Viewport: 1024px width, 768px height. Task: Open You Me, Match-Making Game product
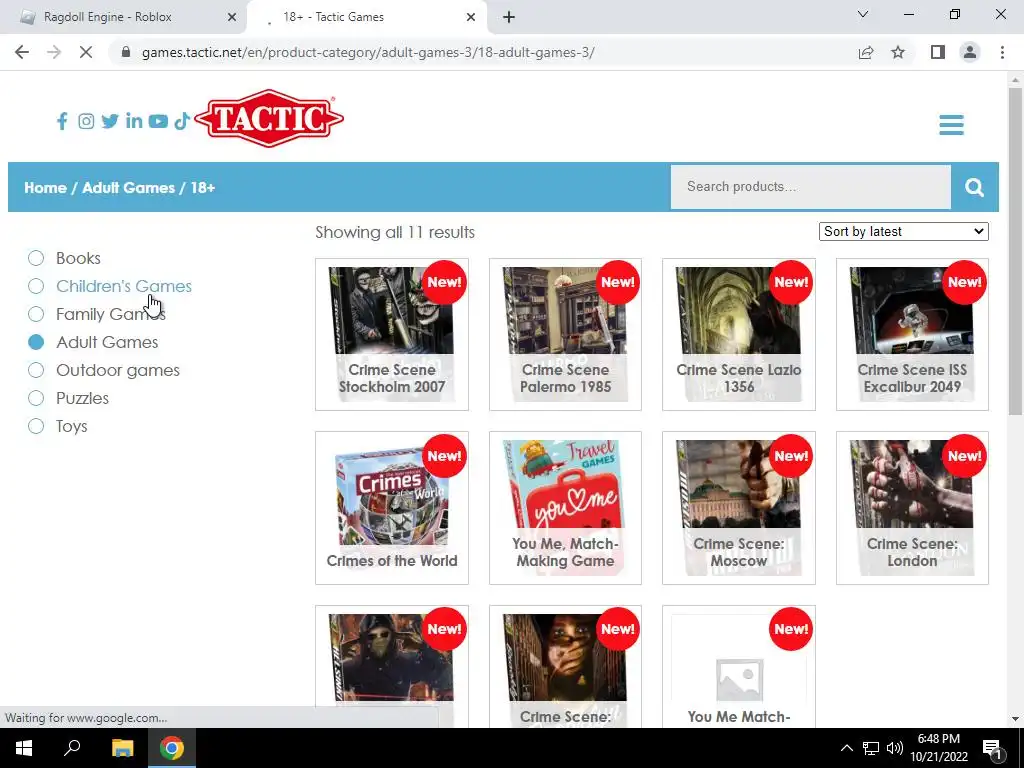(566, 508)
